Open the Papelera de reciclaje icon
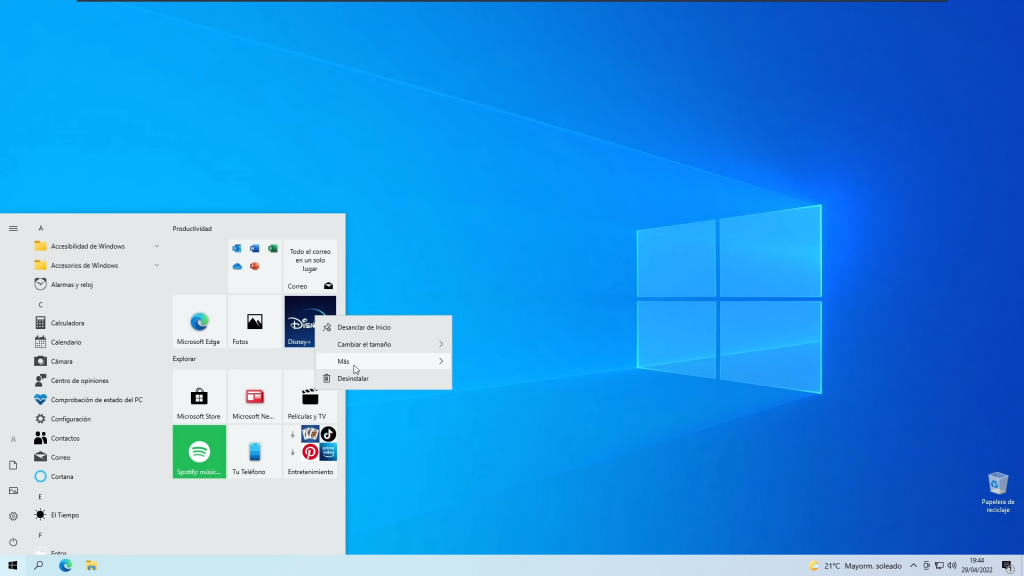The height and width of the screenshot is (576, 1024). (x=997, y=490)
